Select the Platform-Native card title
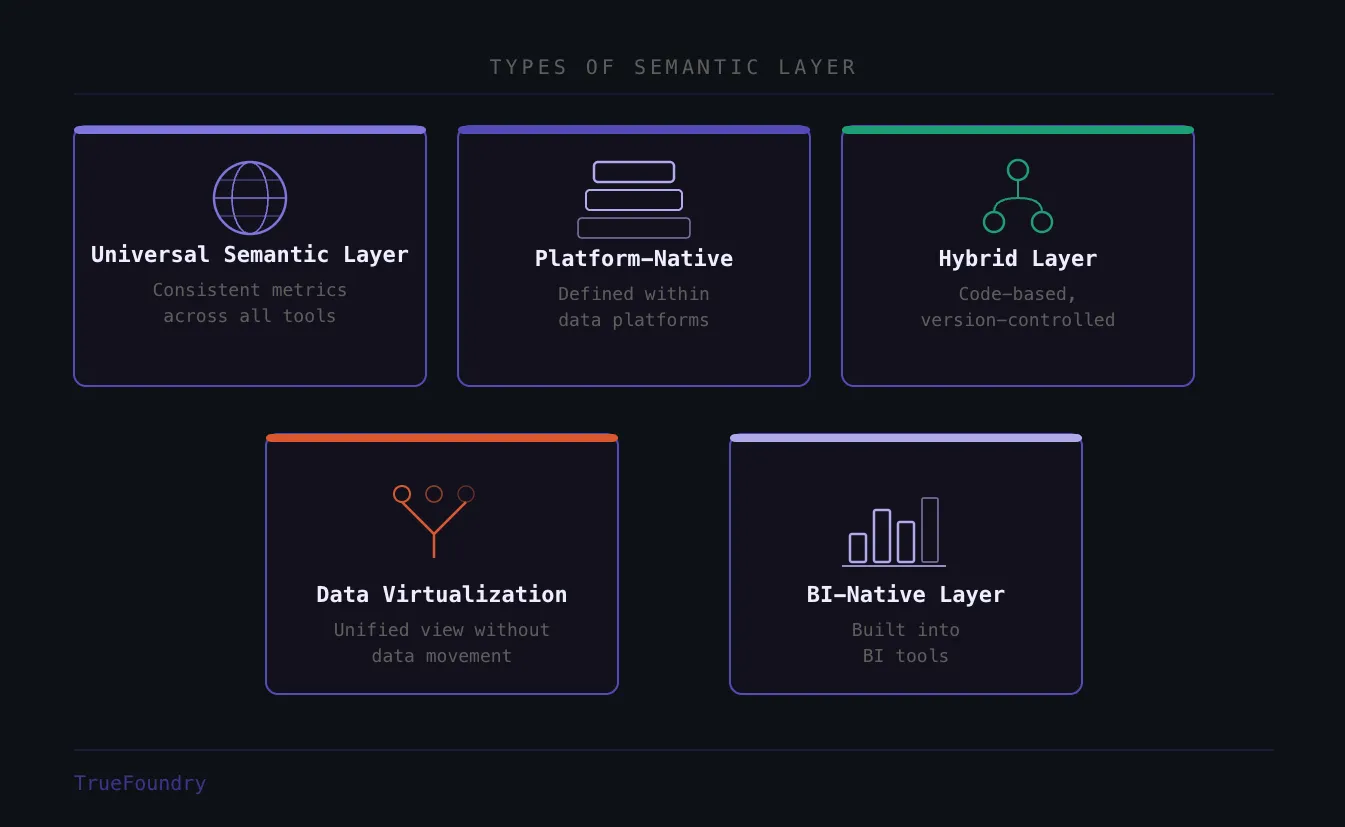Image resolution: width=1345 pixels, height=827 pixels. point(634,259)
